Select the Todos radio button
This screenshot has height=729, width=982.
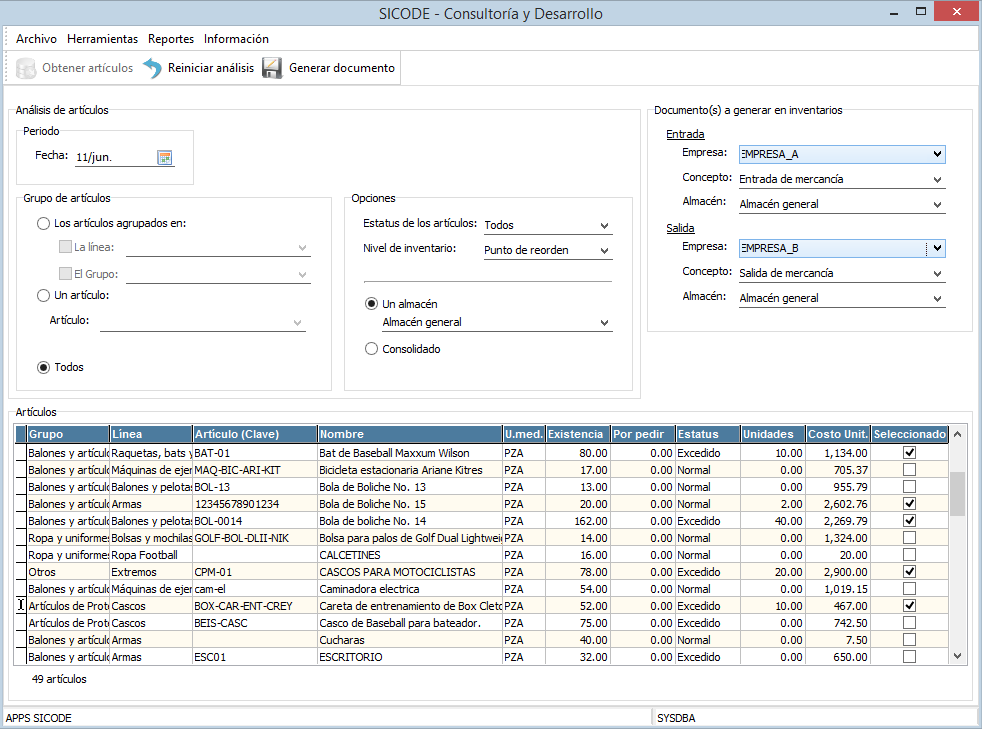[x=43, y=368]
